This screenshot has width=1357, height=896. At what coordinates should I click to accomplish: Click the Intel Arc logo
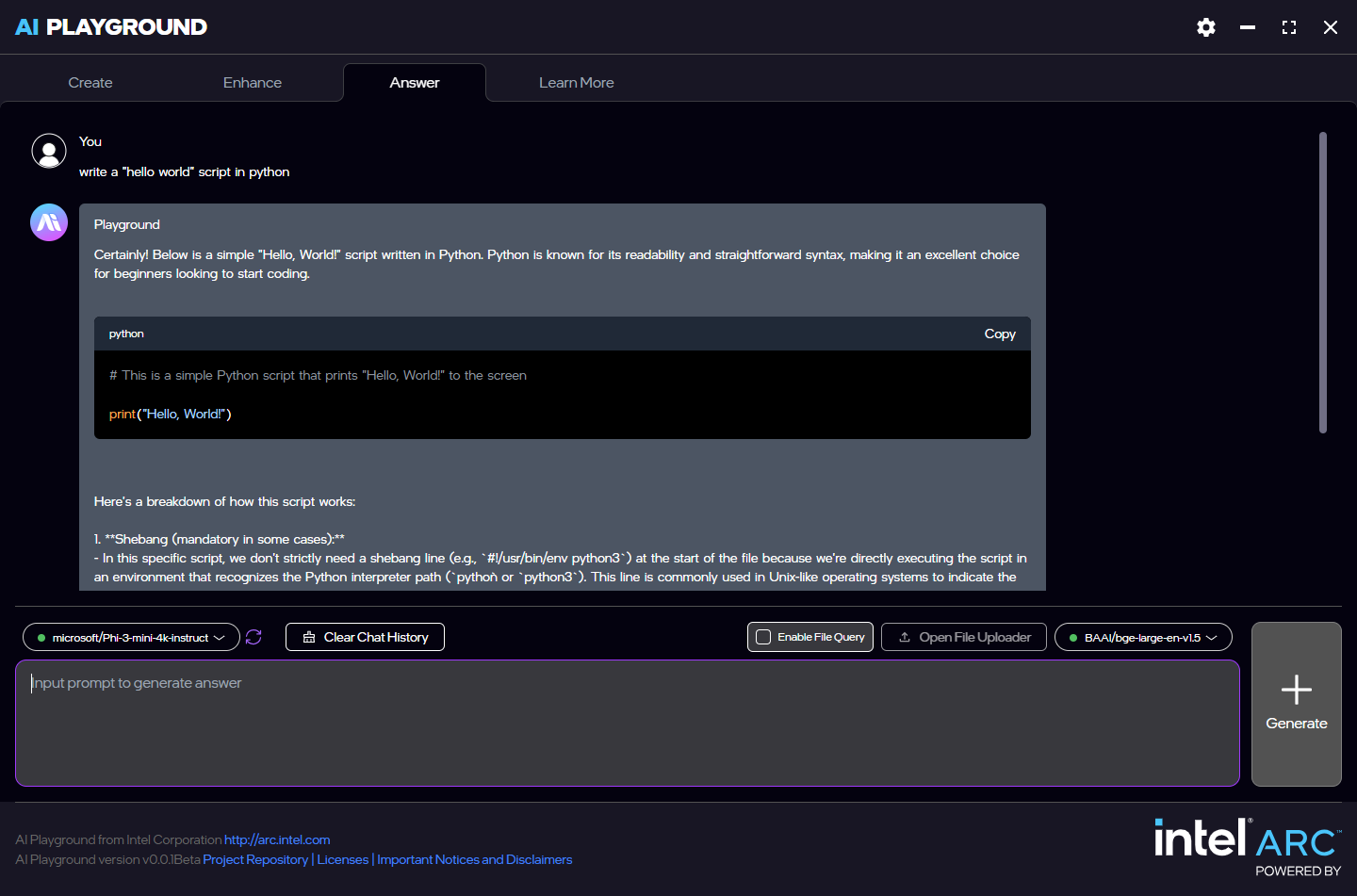click(x=1247, y=839)
